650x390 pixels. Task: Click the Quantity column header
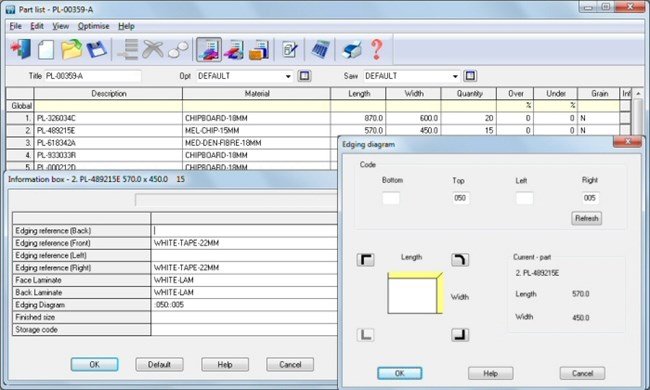[x=469, y=94]
